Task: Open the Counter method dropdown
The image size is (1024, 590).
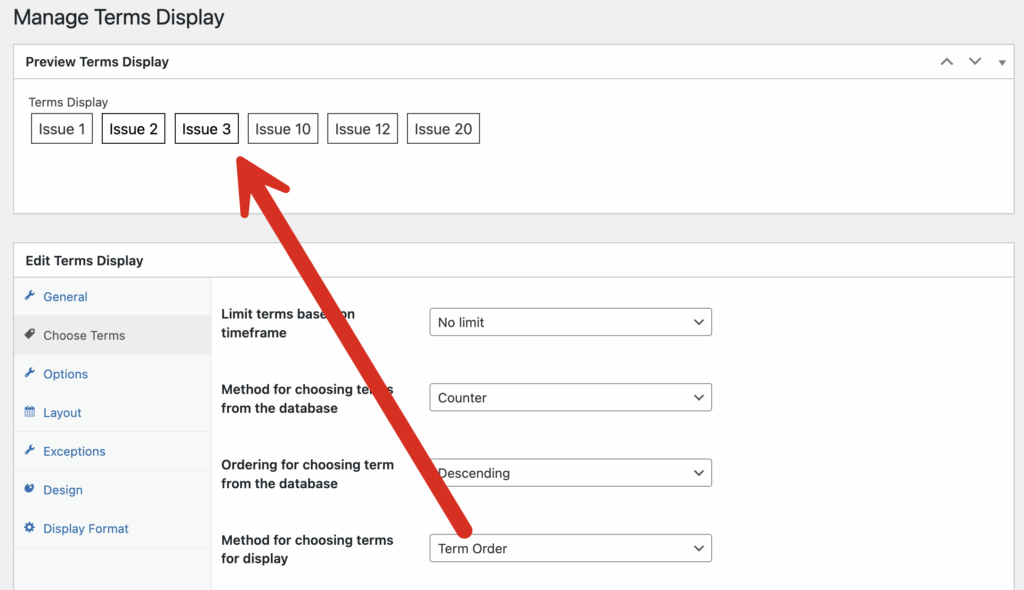Action: point(570,397)
